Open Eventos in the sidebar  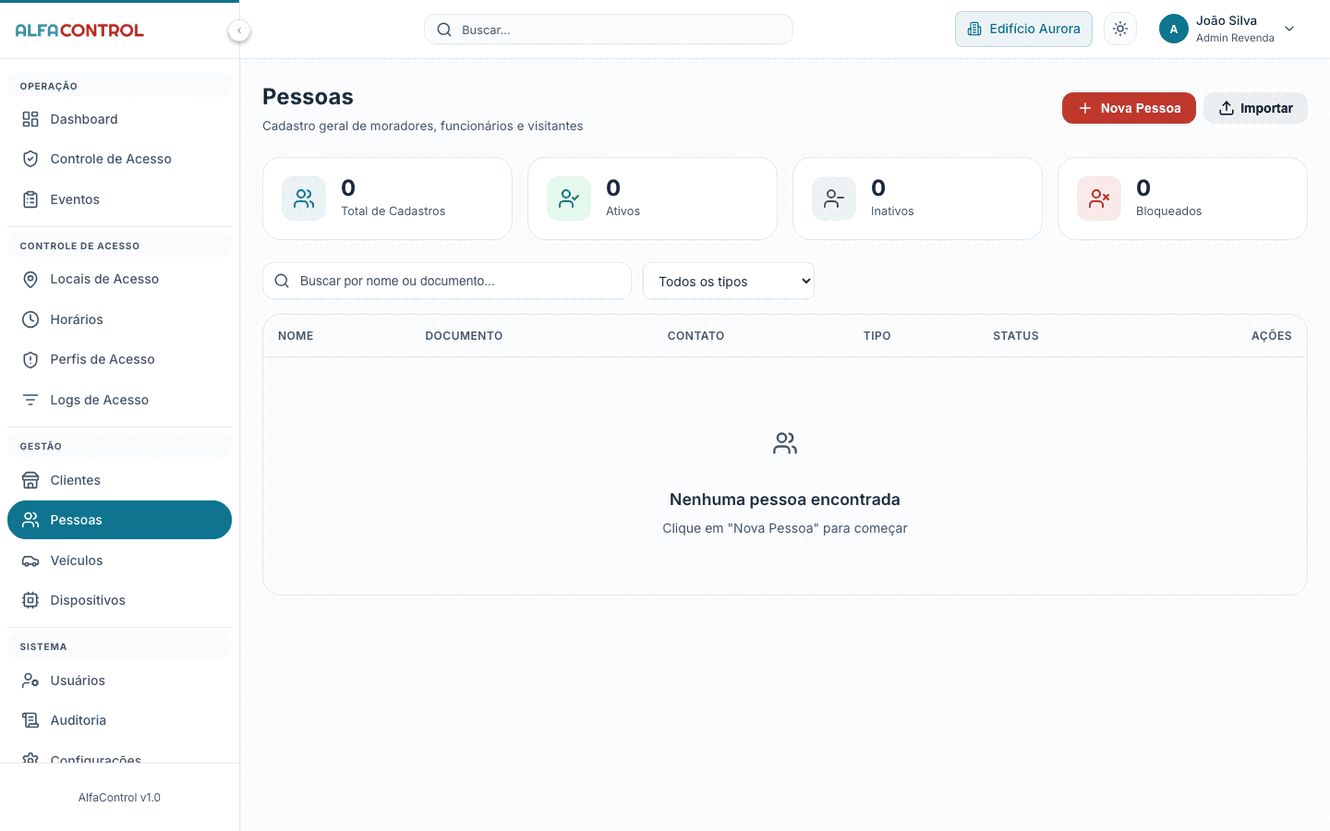coord(119,199)
